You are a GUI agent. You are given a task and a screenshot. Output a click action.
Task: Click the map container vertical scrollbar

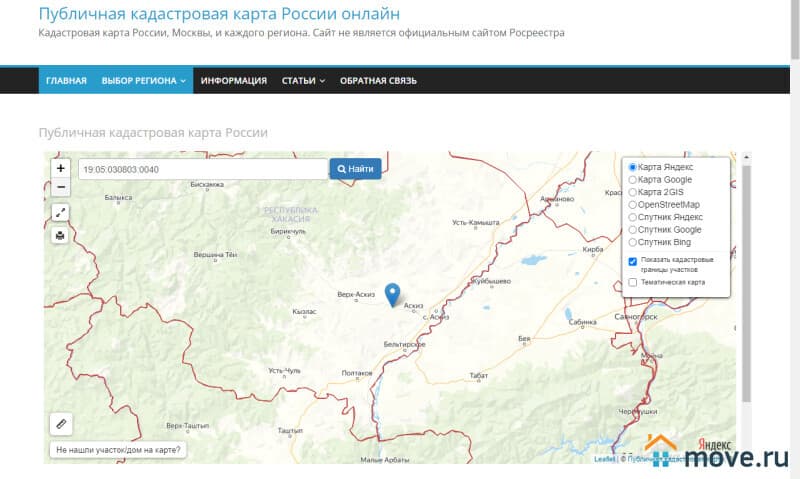pos(746,283)
